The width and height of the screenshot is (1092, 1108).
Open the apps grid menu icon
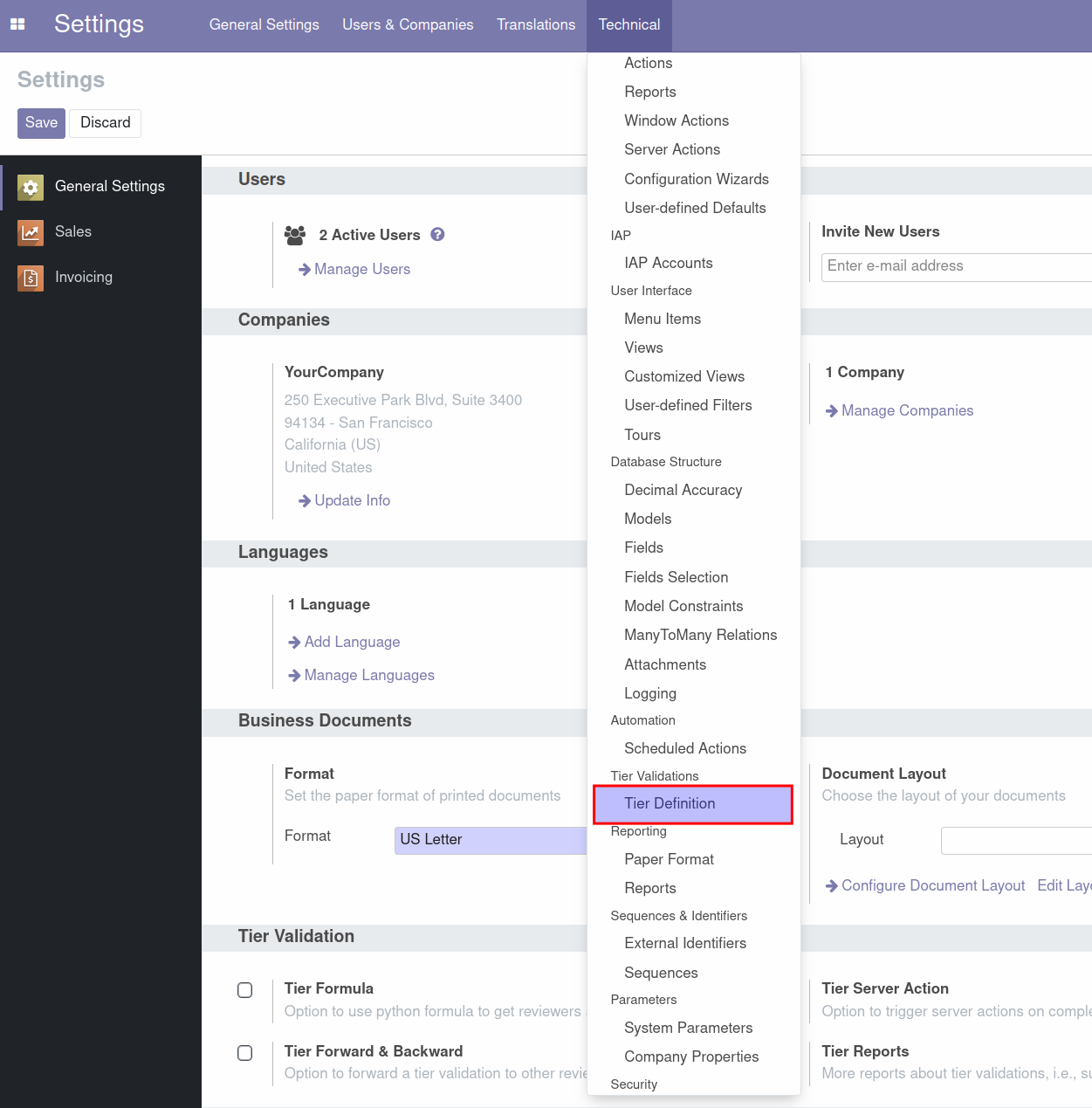(17, 24)
